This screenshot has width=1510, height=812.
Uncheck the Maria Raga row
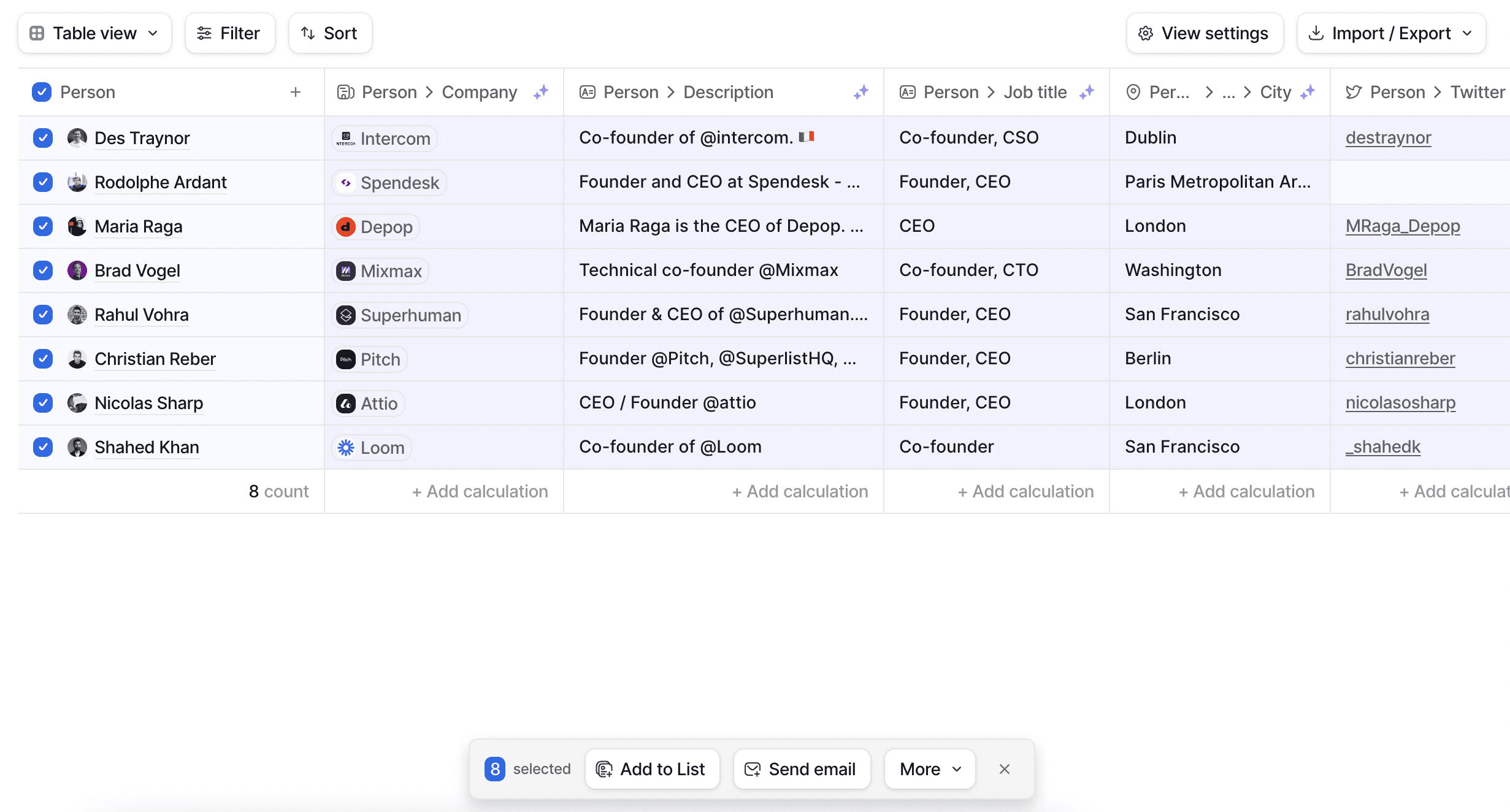click(43, 226)
